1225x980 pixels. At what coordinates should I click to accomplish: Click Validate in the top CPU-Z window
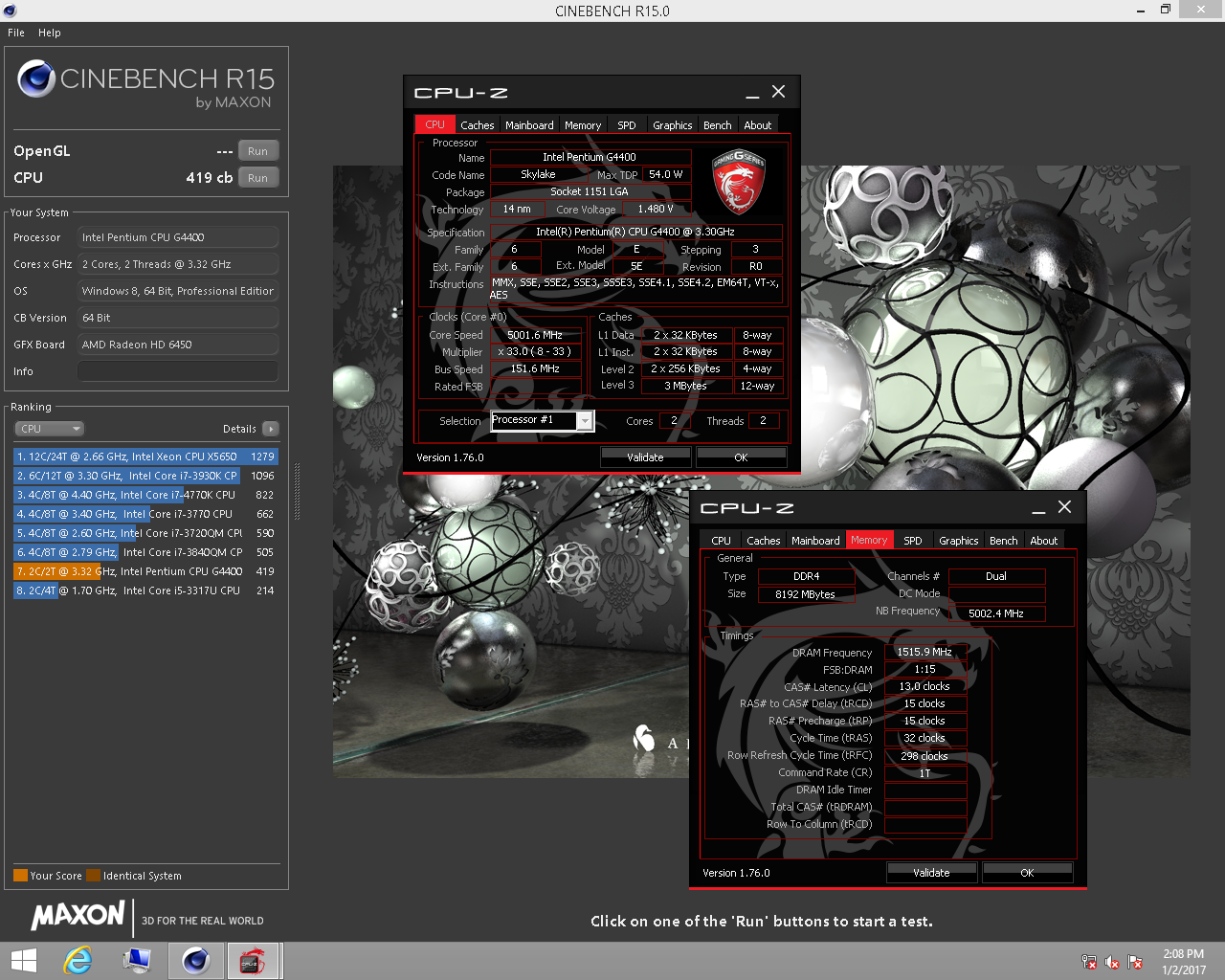click(645, 457)
